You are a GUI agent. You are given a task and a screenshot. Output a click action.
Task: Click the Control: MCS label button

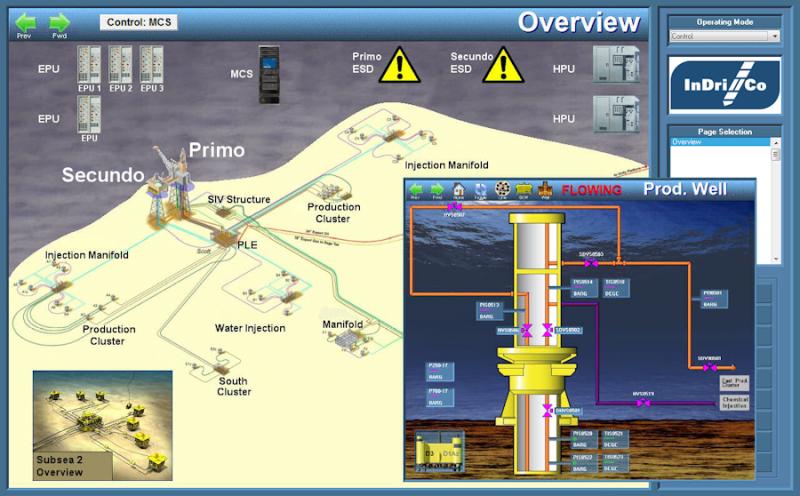pyautogui.click(x=139, y=22)
